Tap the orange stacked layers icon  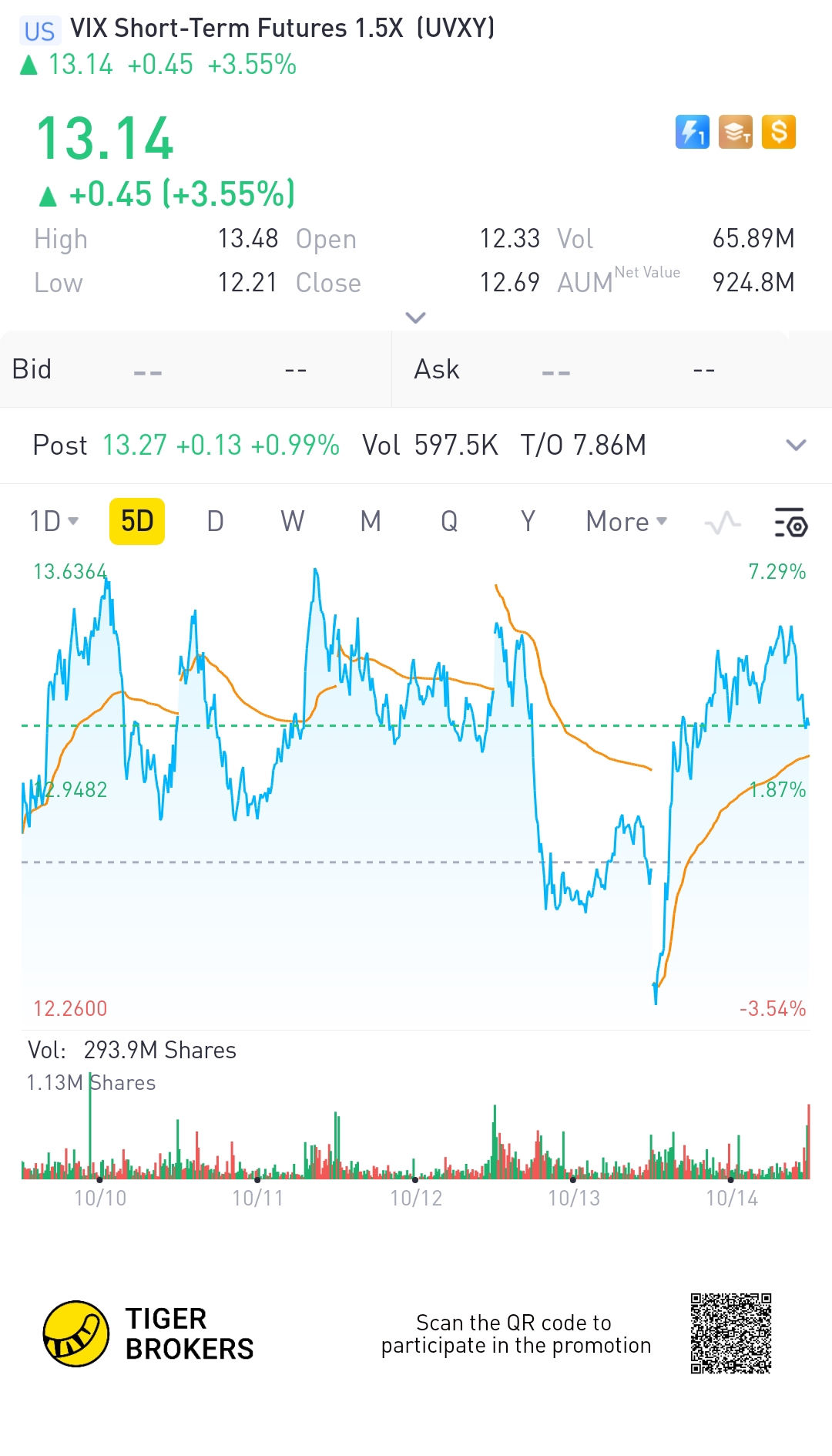tap(736, 132)
